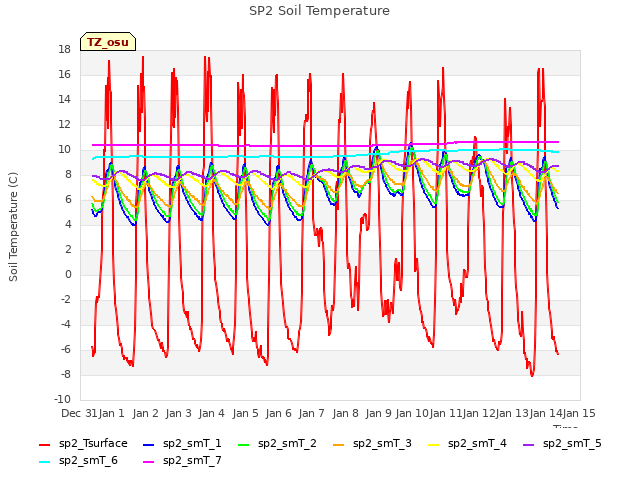Click the yellow sp2_smT_4 legend swatch
Viewport: 640px width, 480px height.
pyautogui.click(x=434, y=444)
